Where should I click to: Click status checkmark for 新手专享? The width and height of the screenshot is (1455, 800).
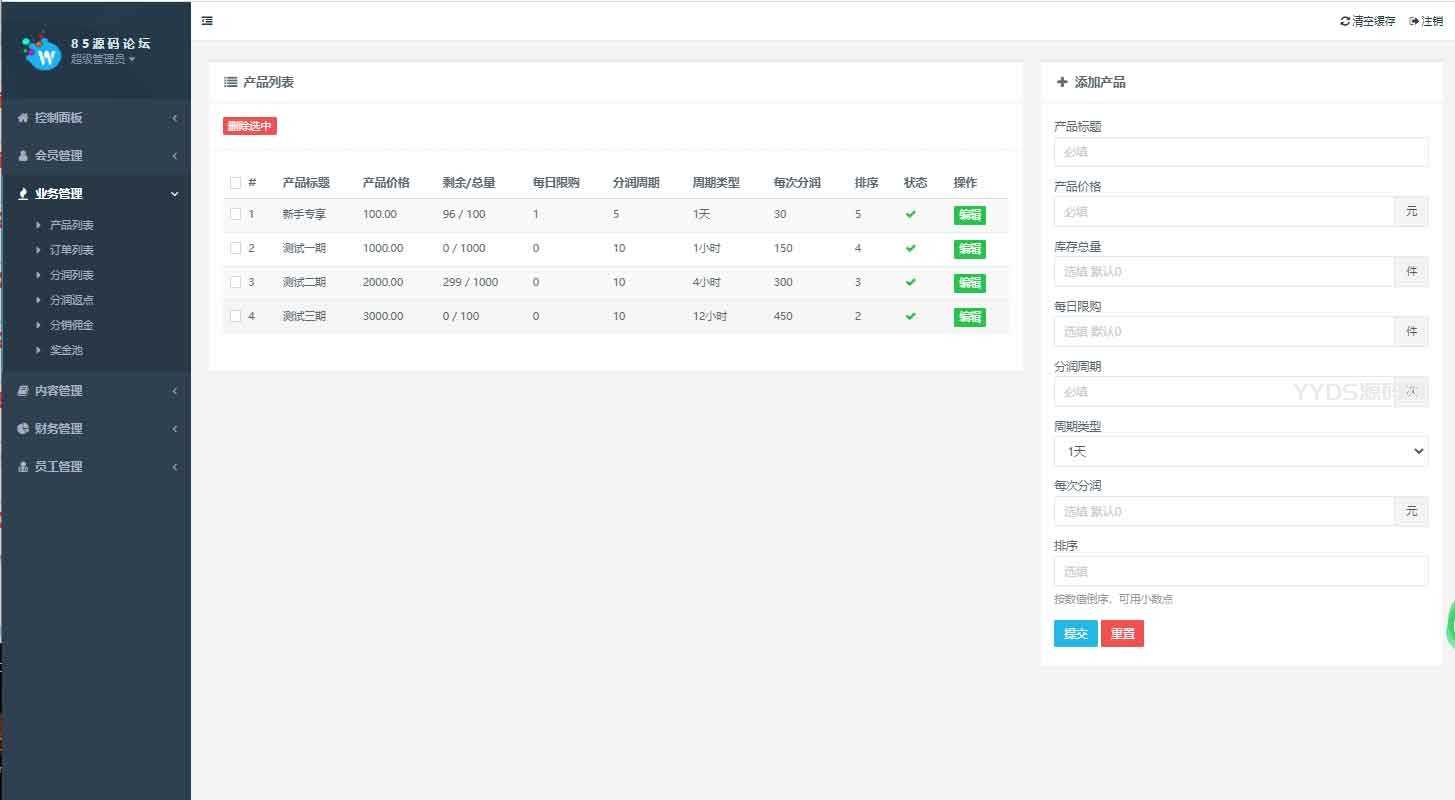pyautogui.click(x=910, y=215)
